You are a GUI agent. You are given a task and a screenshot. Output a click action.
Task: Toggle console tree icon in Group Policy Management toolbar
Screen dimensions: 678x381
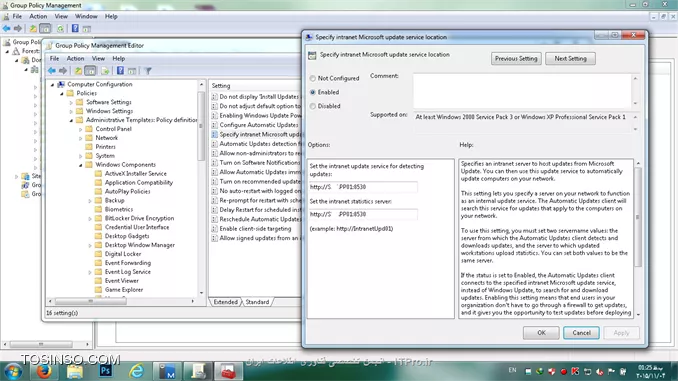point(45,29)
